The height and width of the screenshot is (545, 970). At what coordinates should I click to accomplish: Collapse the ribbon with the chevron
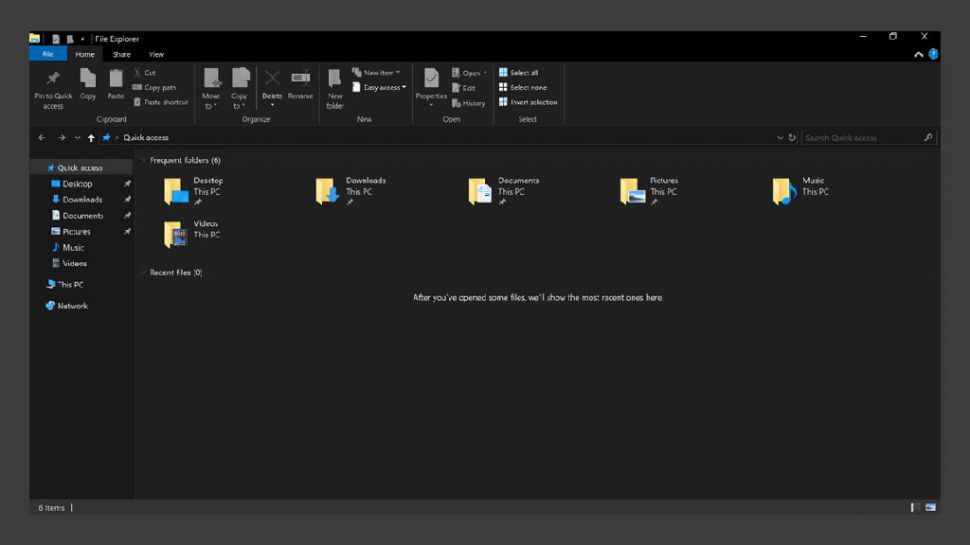pyautogui.click(x=919, y=54)
